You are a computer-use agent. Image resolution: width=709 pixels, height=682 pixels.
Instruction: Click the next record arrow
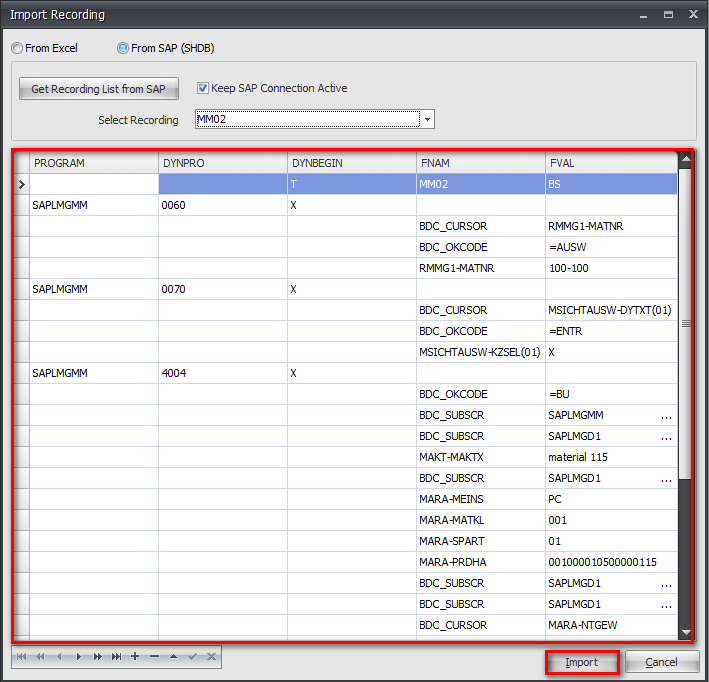click(79, 657)
